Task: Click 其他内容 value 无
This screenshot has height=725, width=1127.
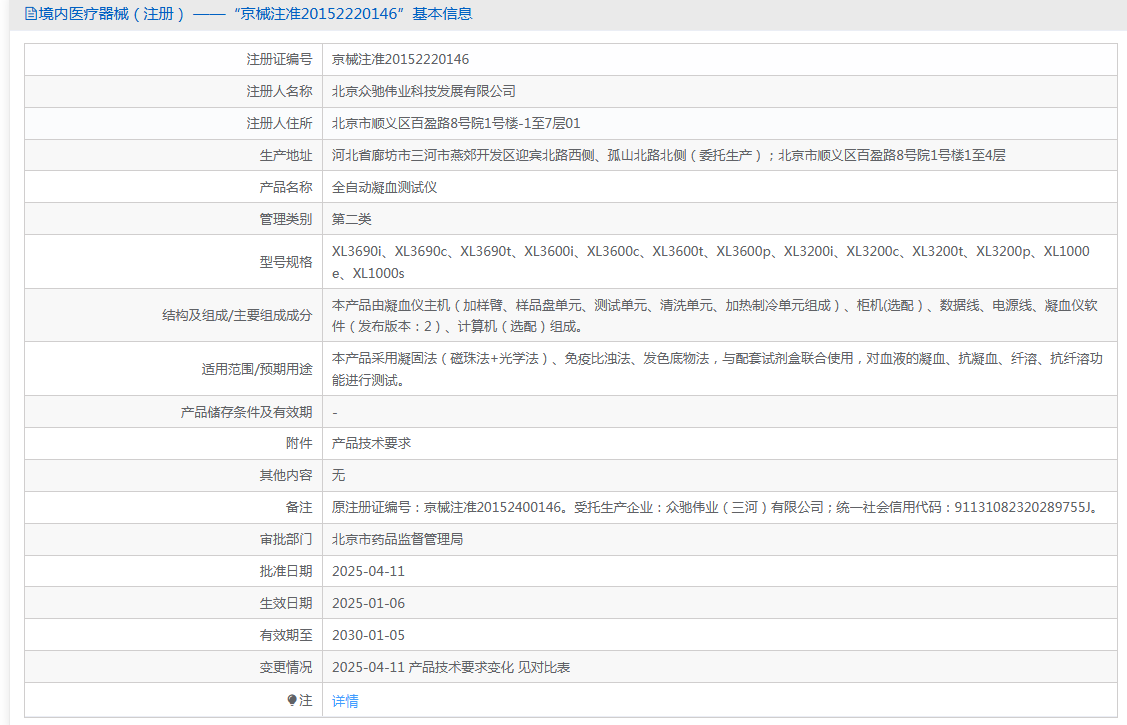Action: click(338, 475)
